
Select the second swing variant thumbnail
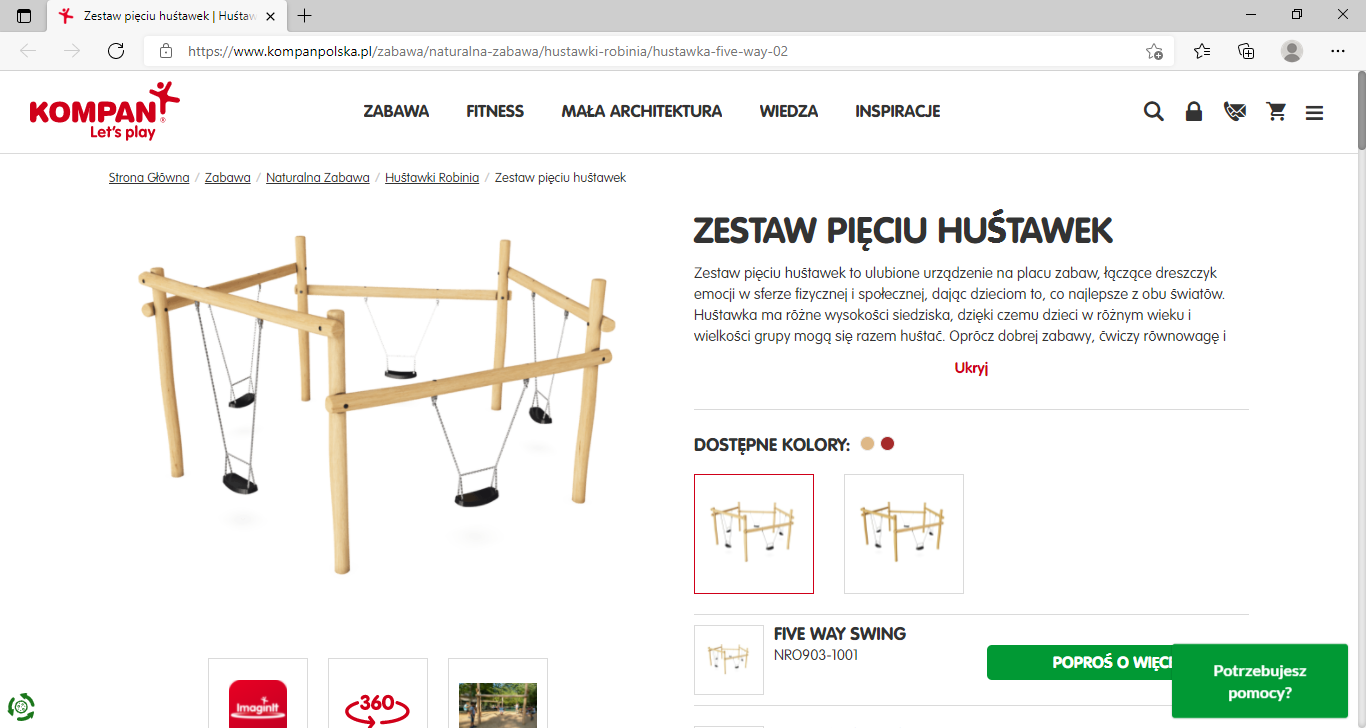tap(904, 534)
